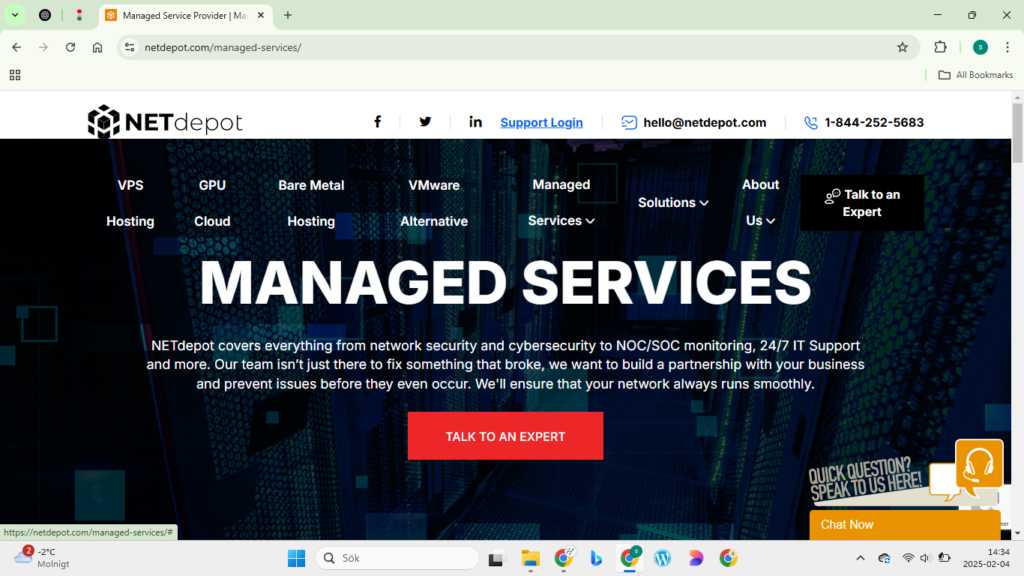
Task: Open the apps grid in bookmarks bar
Action: point(15,75)
